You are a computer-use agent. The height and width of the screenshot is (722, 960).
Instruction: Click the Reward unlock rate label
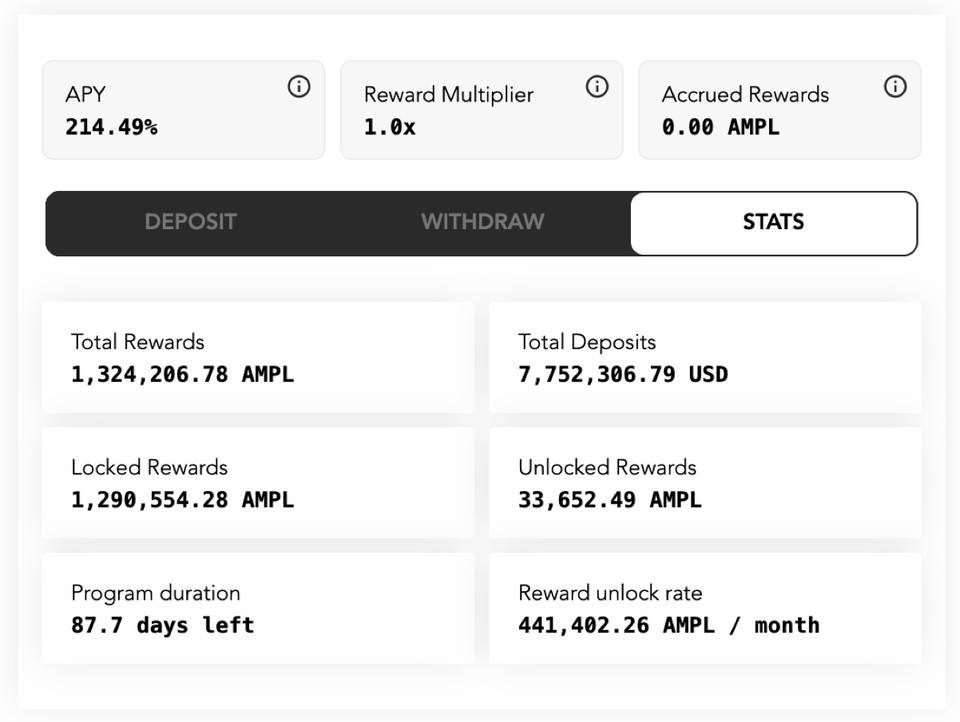[x=610, y=593]
